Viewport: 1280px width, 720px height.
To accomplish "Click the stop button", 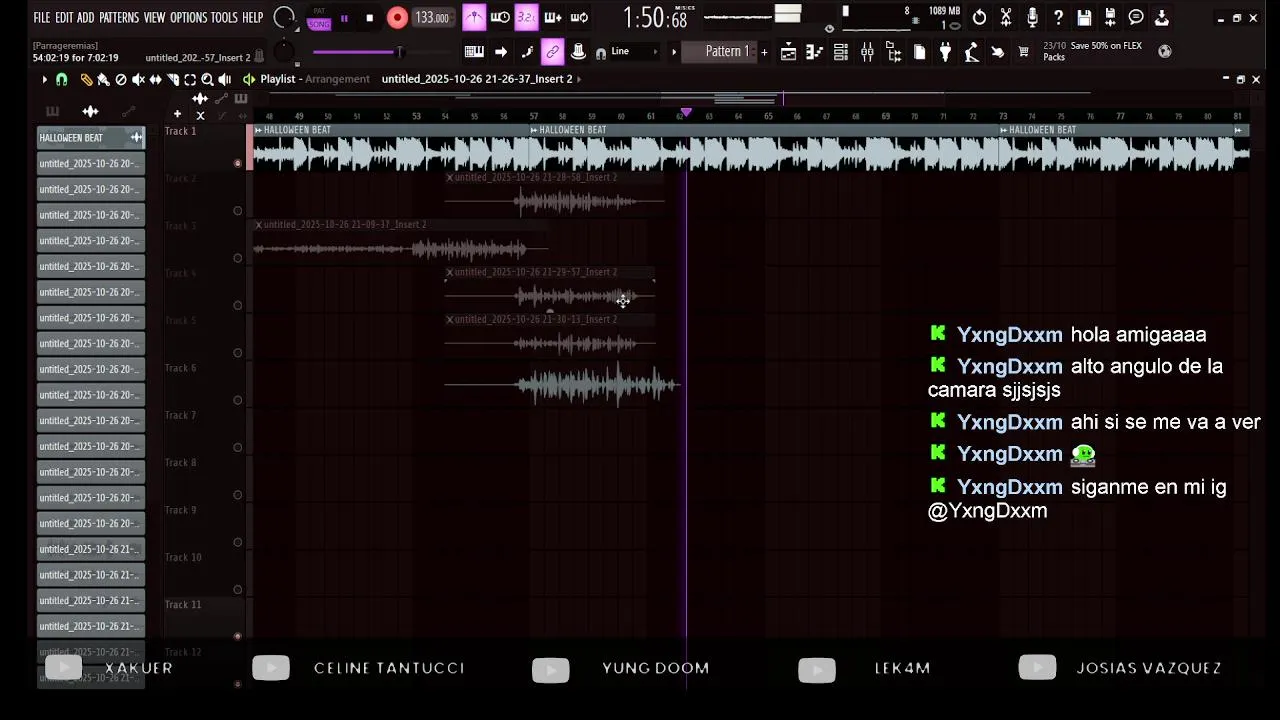I will pos(370,18).
